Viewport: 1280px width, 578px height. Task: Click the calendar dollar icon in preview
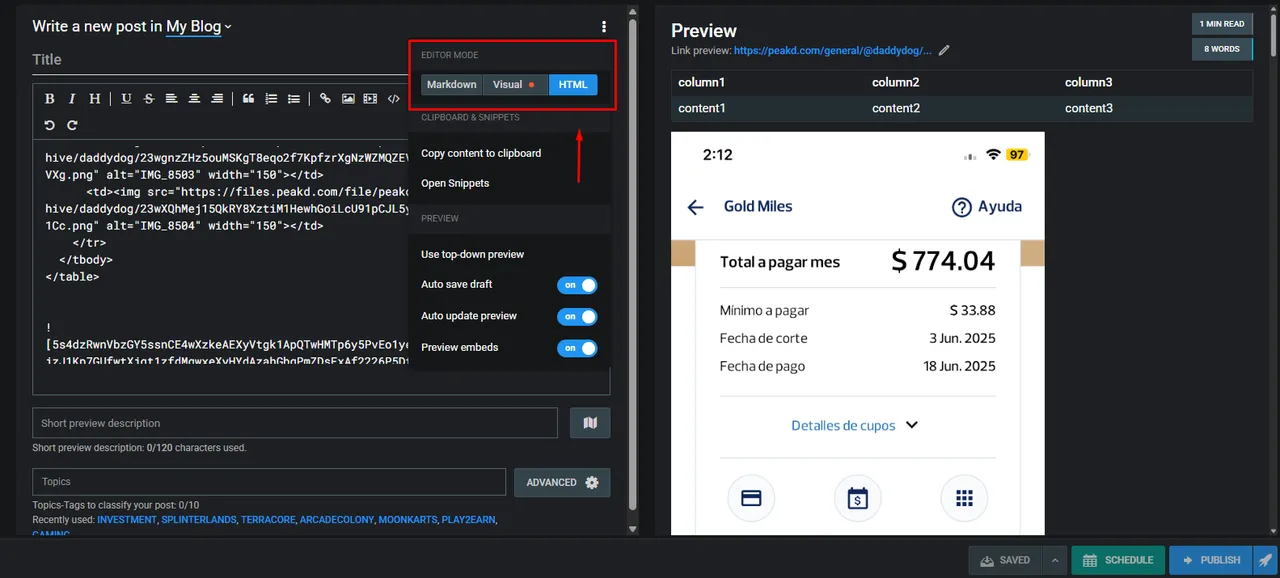857,498
